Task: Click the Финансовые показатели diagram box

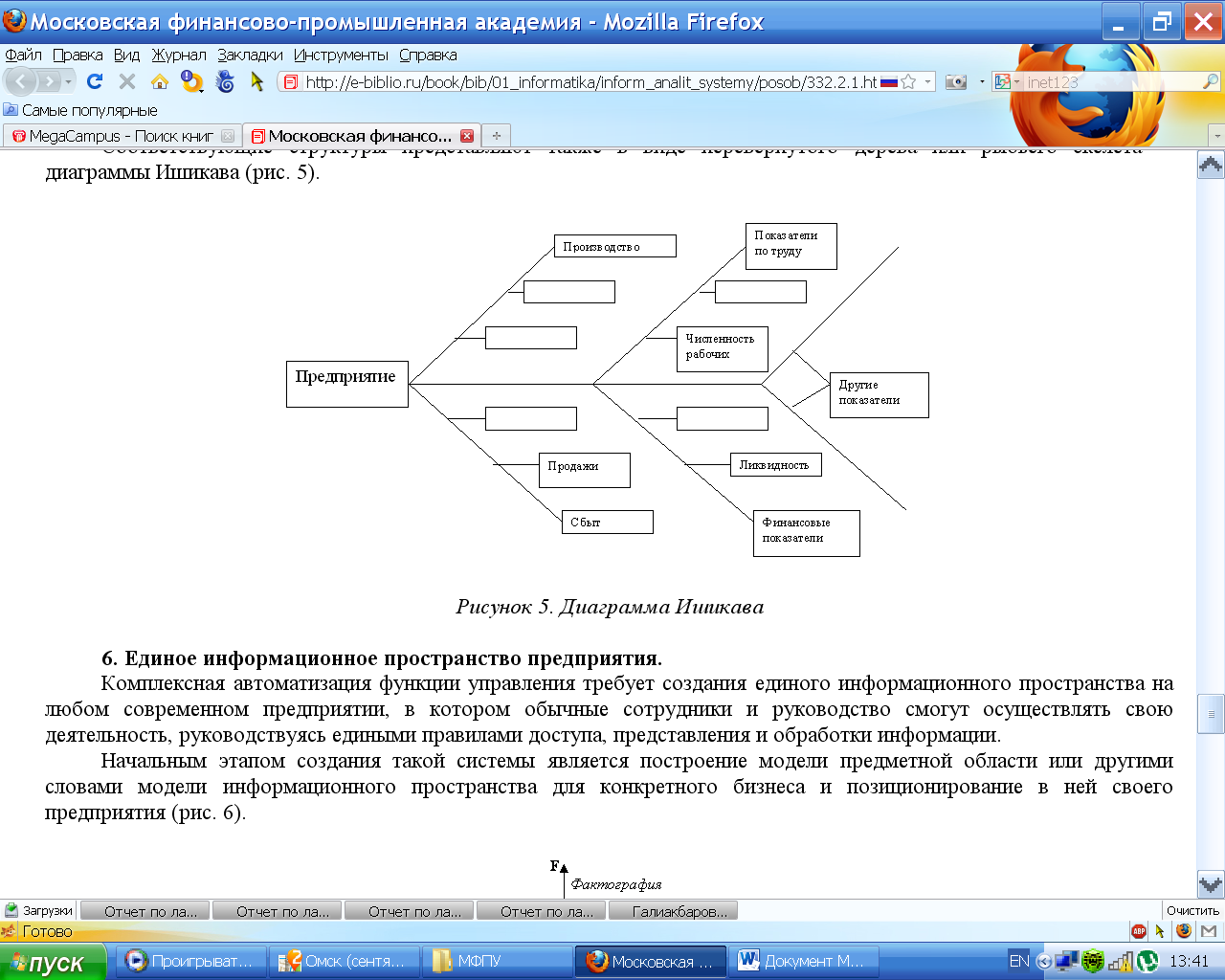Action: [807, 533]
